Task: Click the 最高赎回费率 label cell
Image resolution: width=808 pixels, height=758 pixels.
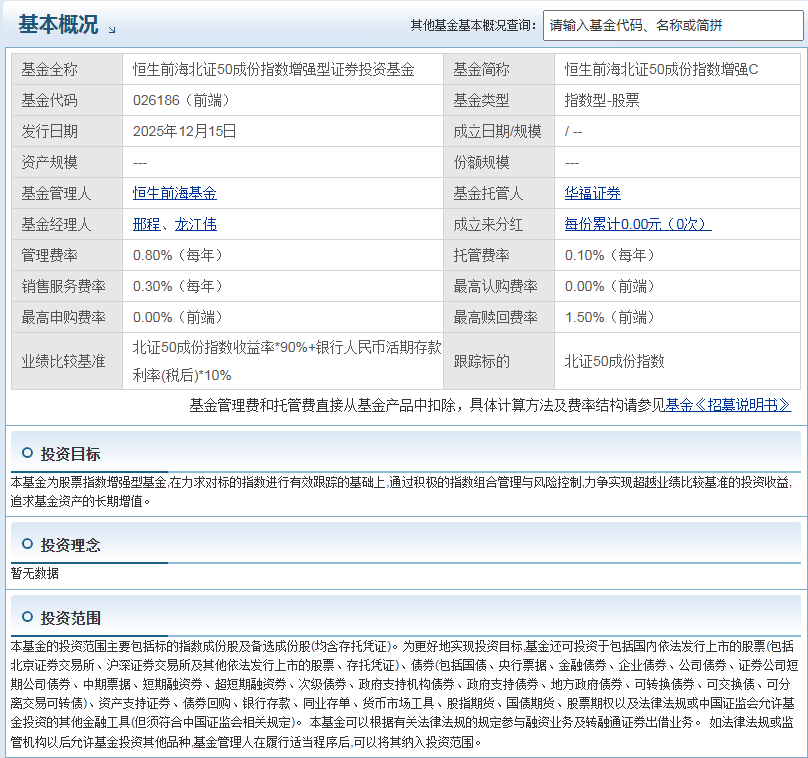Action: pos(499,317)
